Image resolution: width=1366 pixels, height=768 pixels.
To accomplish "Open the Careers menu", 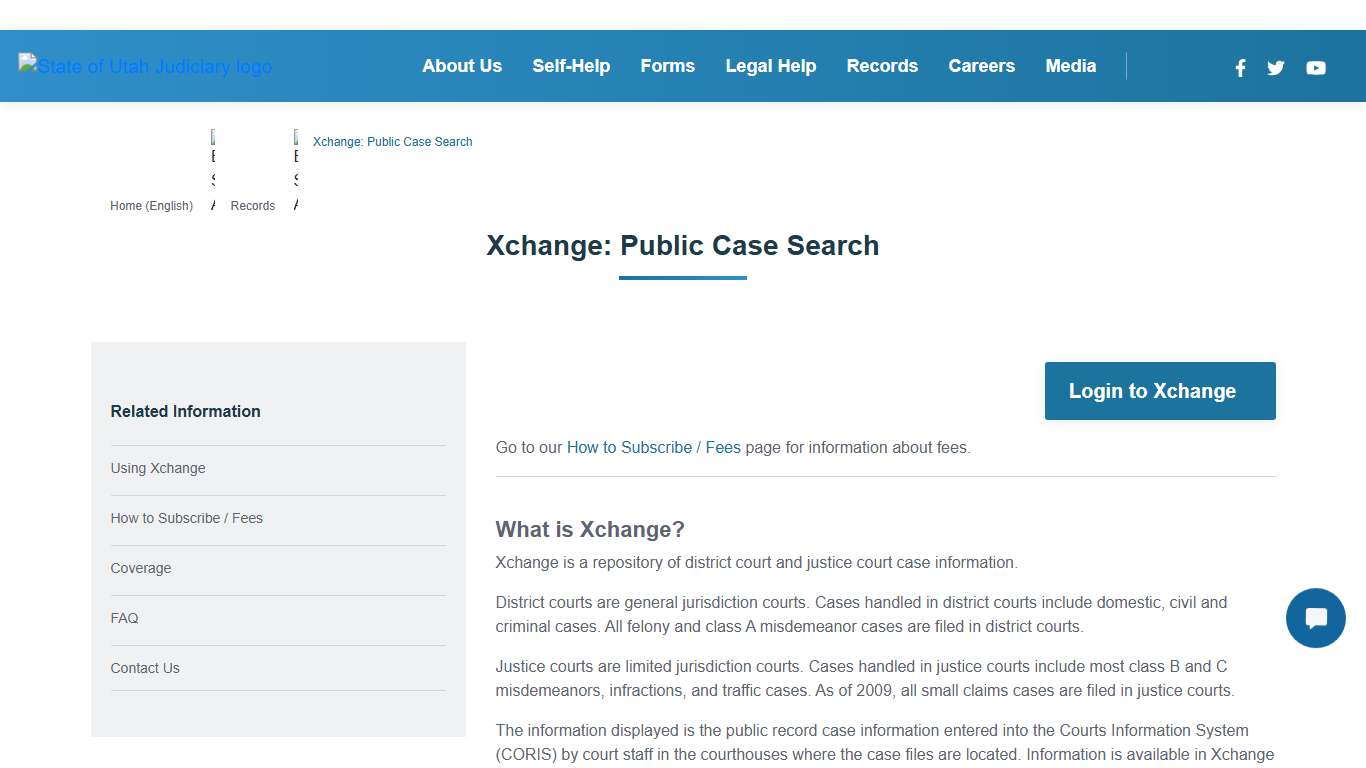I will (981, 66).
